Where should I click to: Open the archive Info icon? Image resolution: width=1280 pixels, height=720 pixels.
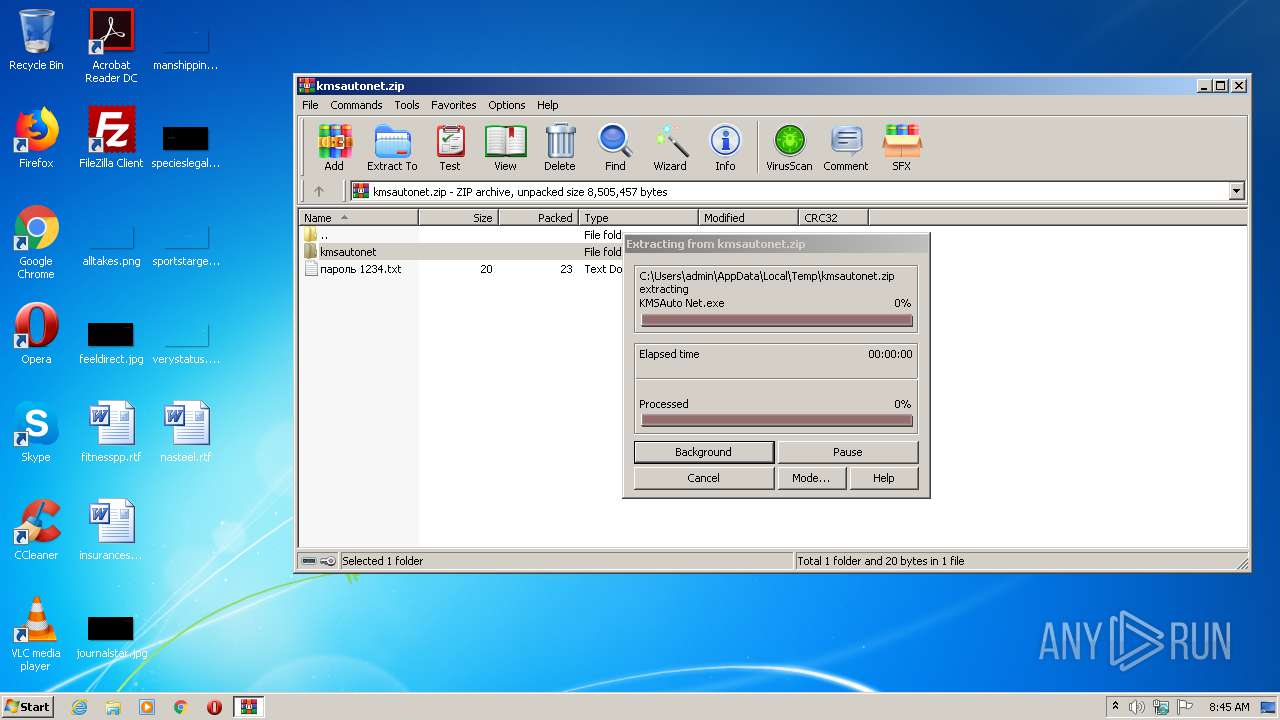[x=725, y=148]
